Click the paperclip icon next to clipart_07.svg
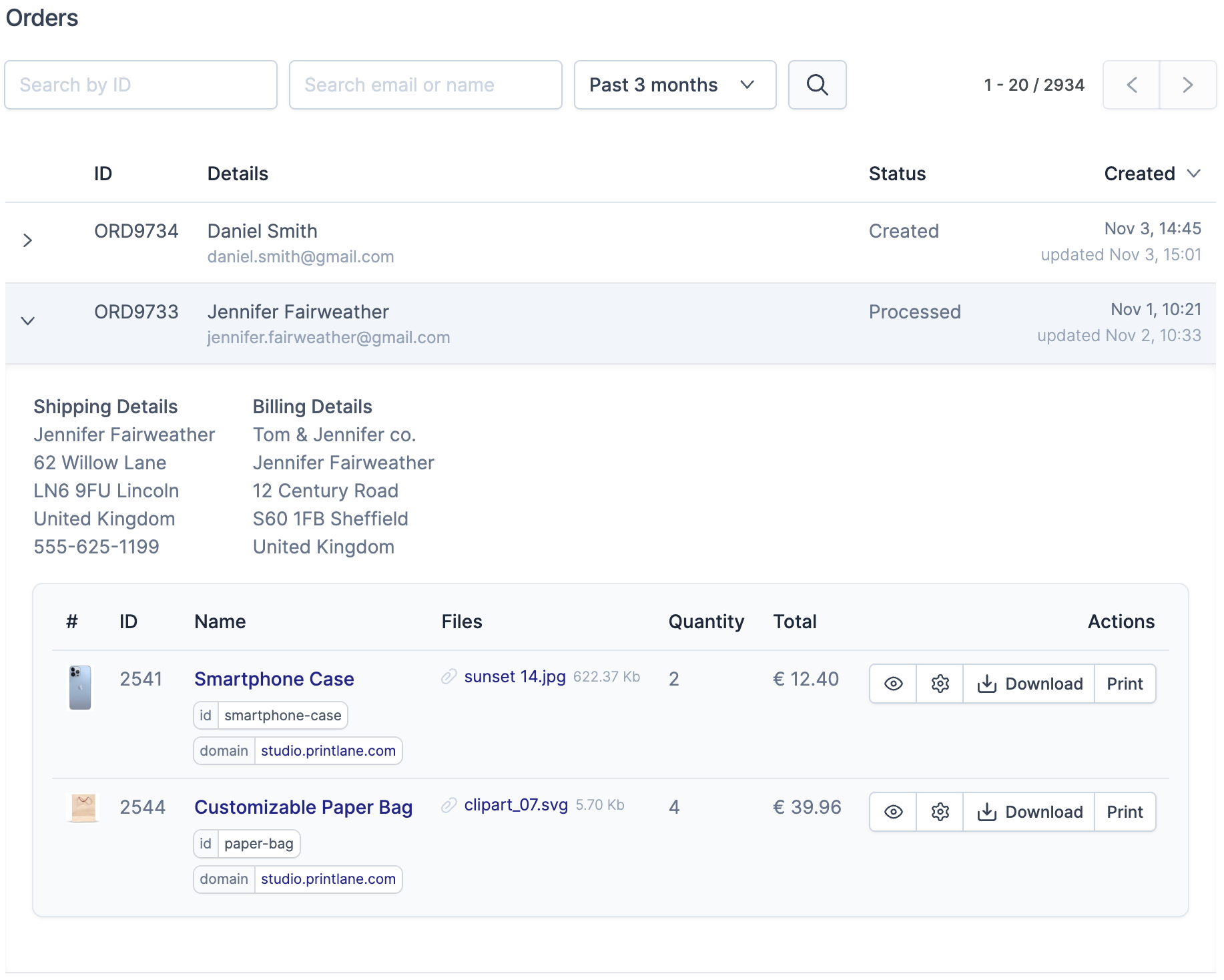The image size is (1224, 980). coord(447,806)
